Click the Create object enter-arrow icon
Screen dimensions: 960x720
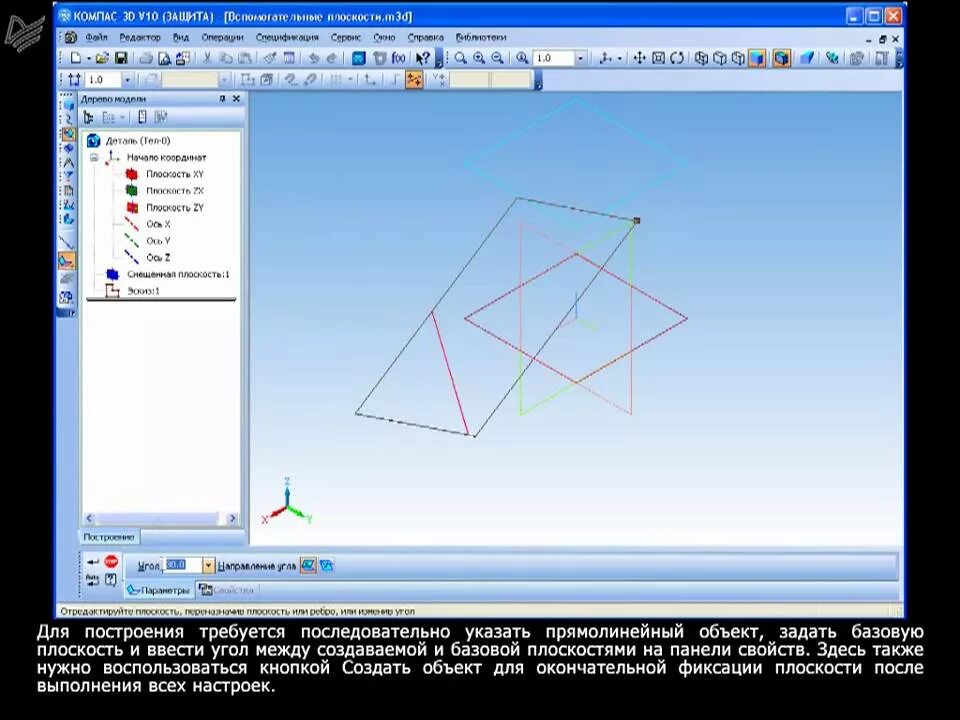92,561
